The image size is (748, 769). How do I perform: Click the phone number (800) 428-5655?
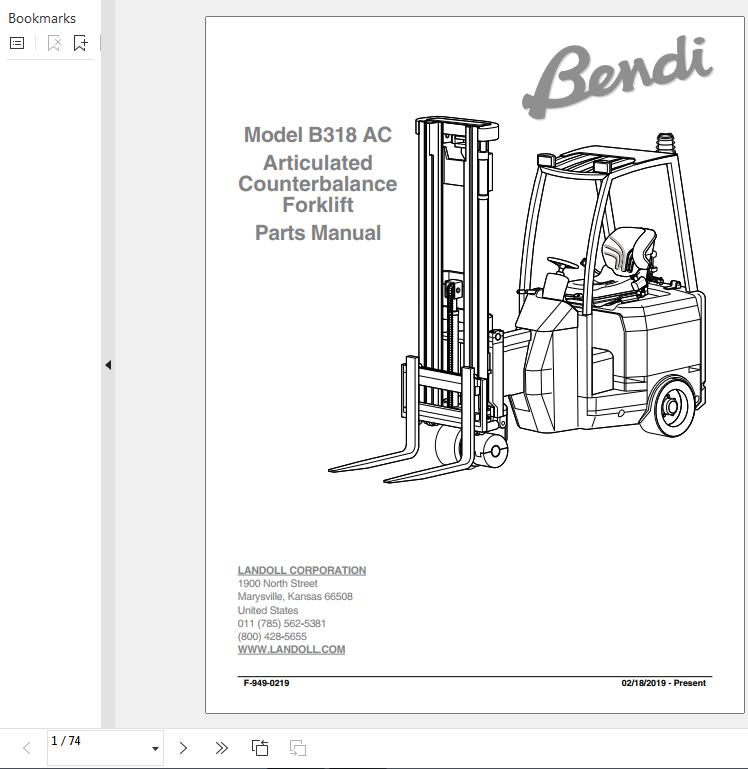272,636
